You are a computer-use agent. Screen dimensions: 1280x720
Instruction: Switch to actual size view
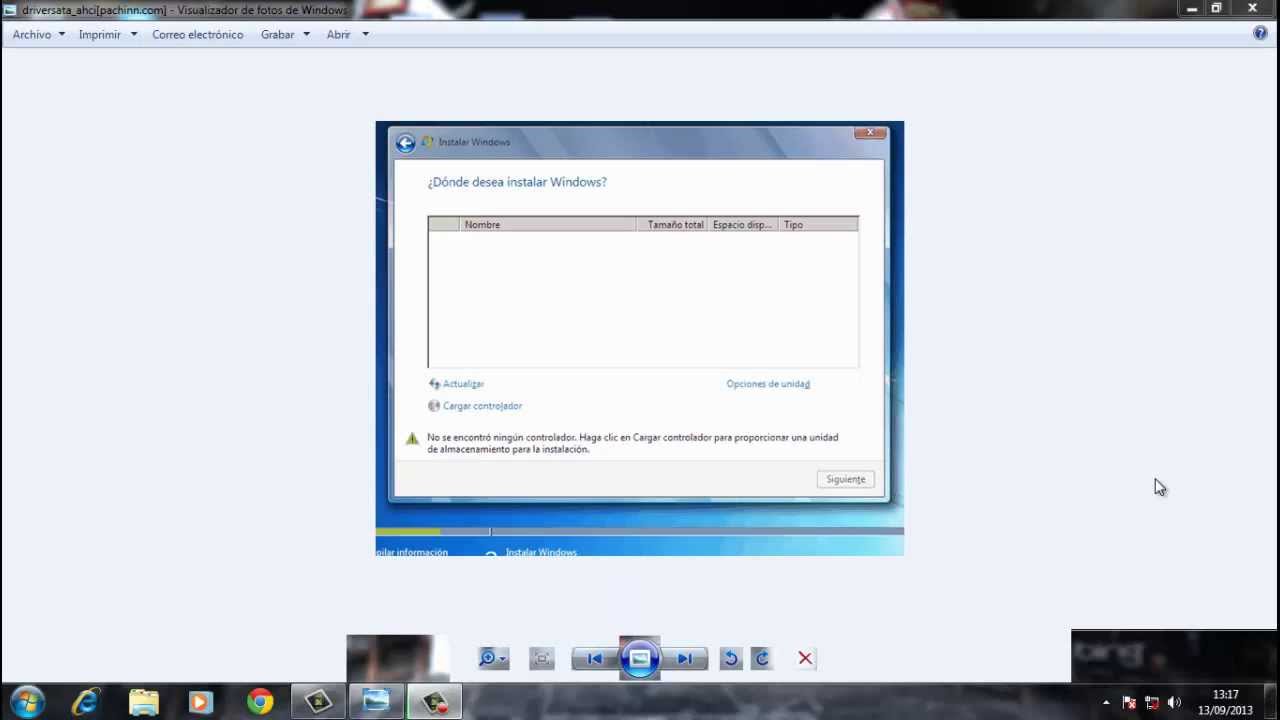pos(542,658)
